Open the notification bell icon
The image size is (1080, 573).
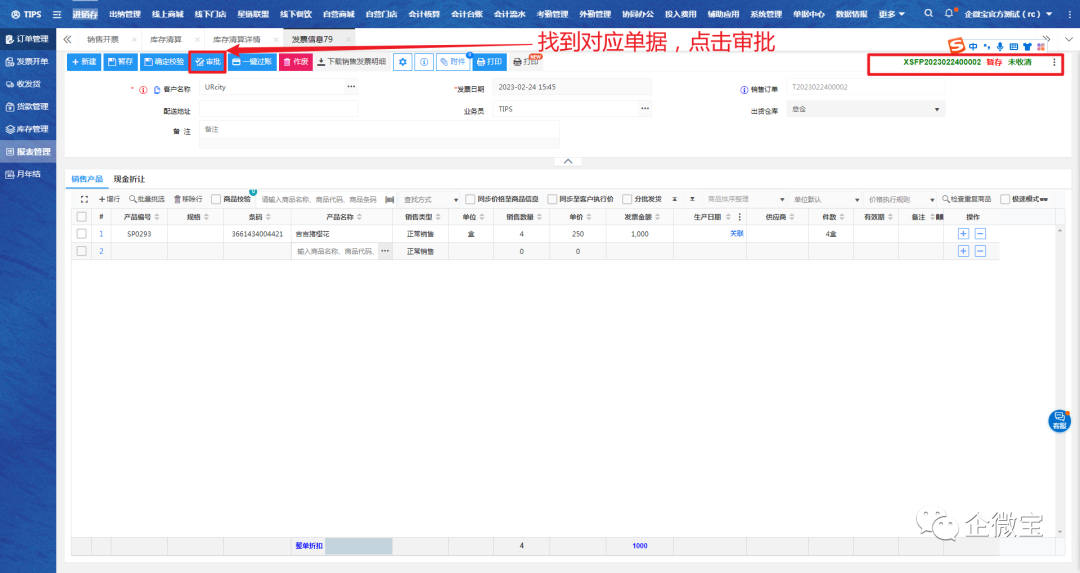[949, 14]
